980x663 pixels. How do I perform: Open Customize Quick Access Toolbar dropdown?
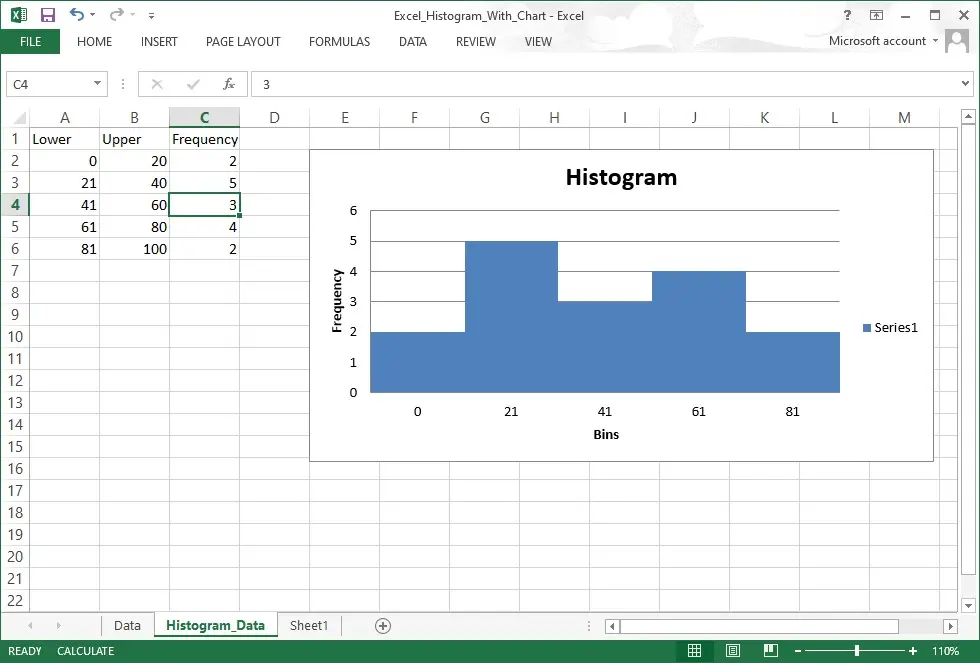pos(151,16)
